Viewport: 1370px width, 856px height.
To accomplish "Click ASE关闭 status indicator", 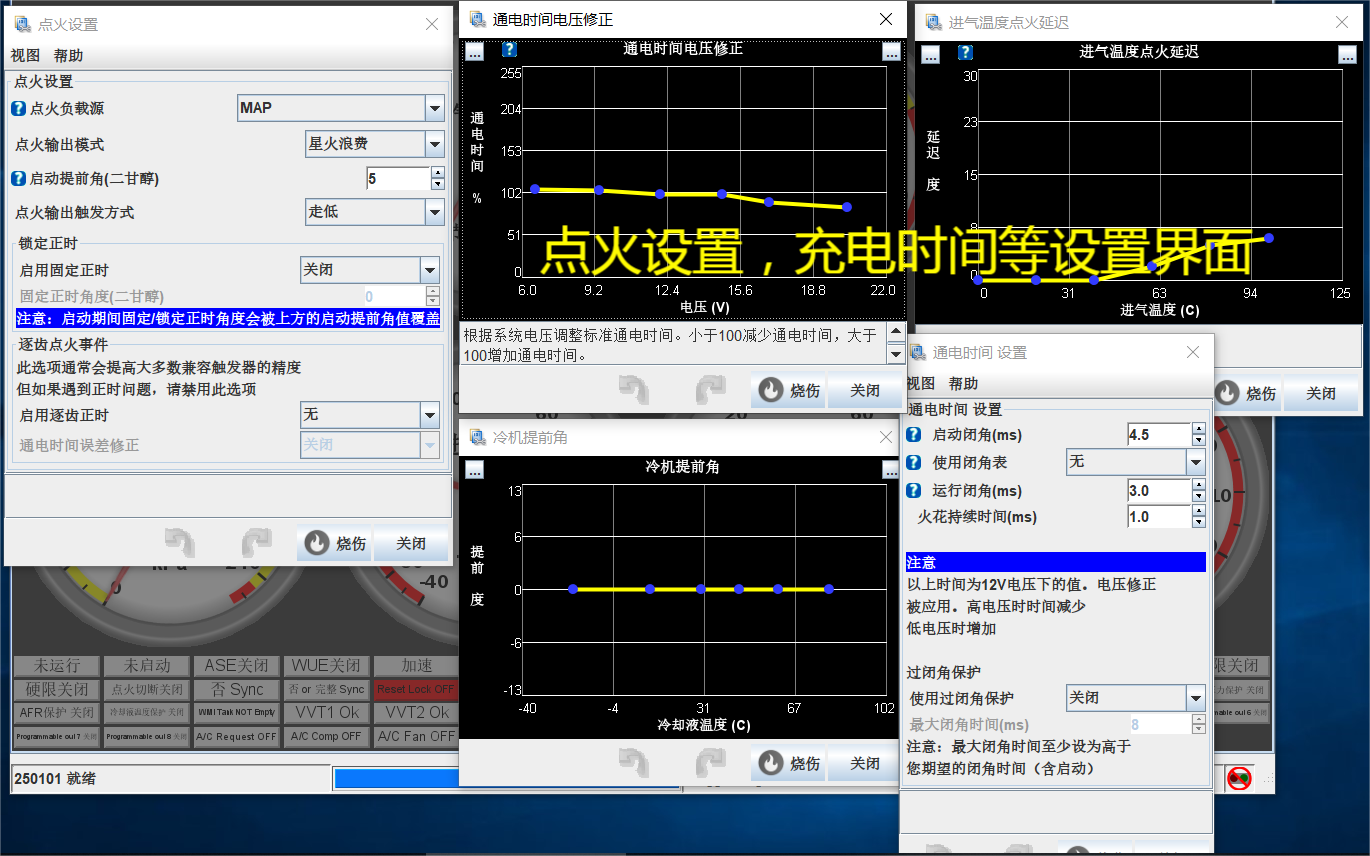I will point(237,666).
